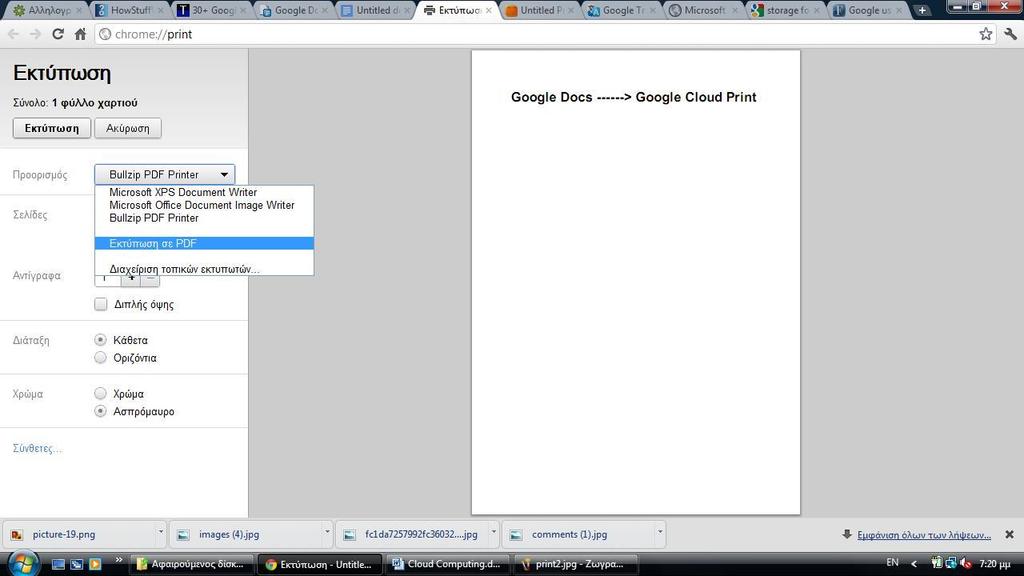
Task: Click the taskbar clock 7:20 μμ
Action: pos(995,563)
